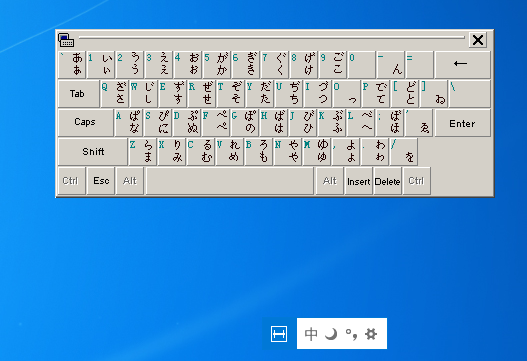Tap the G の key
The height and width of the screenshot is (361, 527).
[x=244, y=122]
